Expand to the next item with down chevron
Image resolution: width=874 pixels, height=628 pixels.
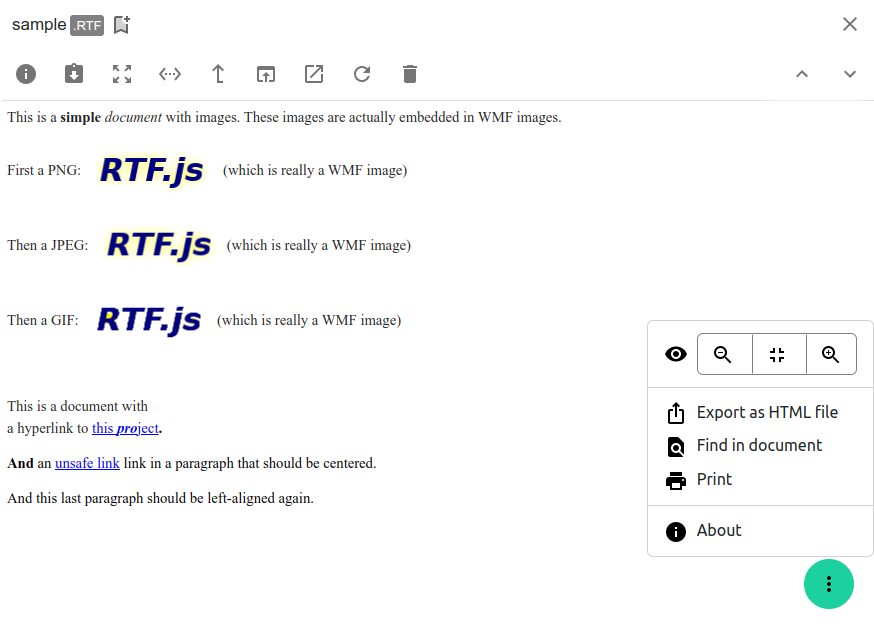click(x=850, y=74)
